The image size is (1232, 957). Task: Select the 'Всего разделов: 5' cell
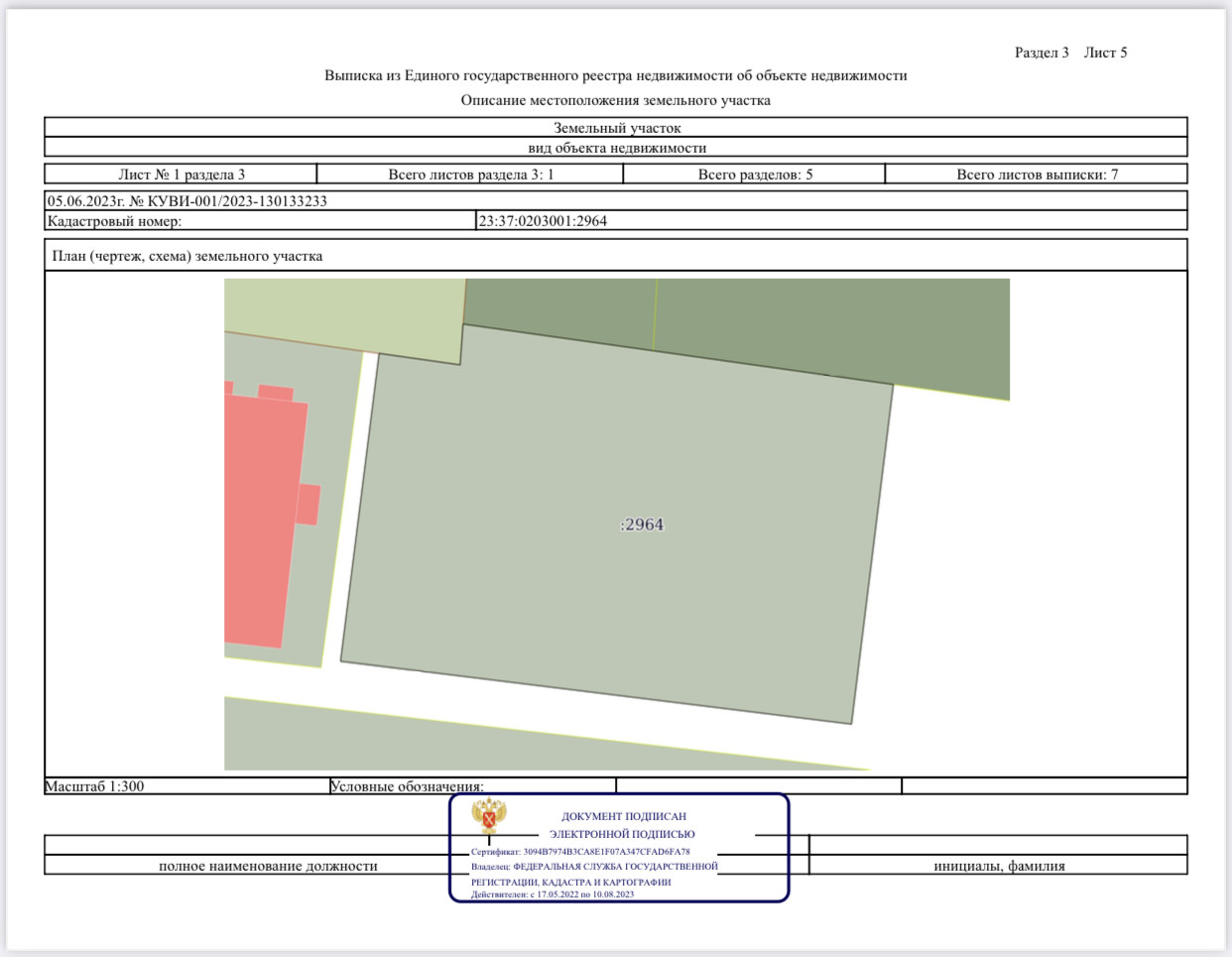(x=755, y=175)
